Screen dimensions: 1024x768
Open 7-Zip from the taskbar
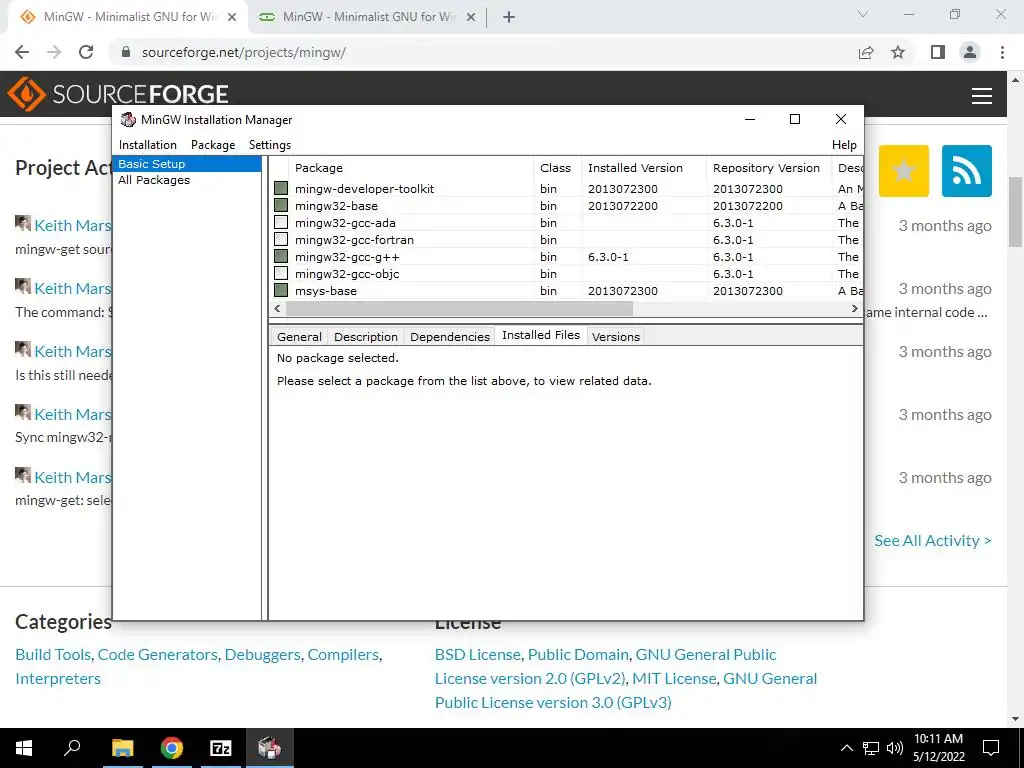click(x=221, y=748)
